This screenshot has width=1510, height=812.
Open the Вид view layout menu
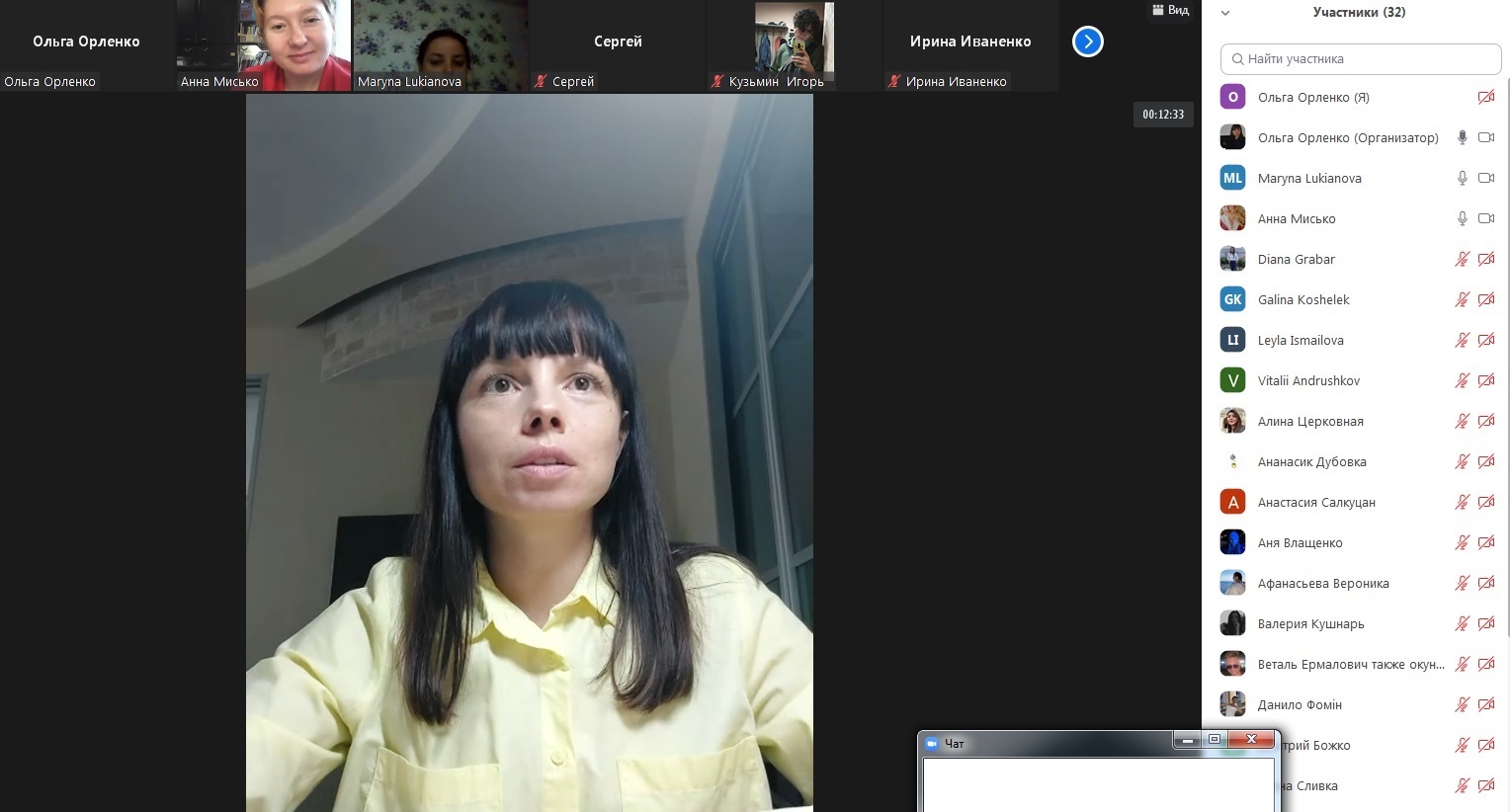[1170, 10]
